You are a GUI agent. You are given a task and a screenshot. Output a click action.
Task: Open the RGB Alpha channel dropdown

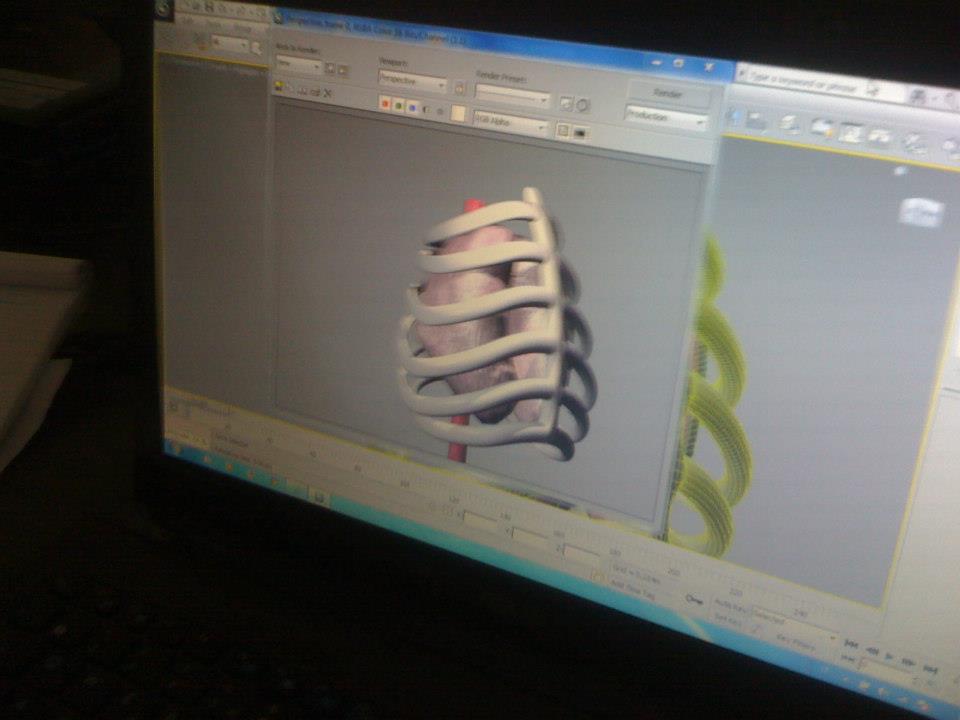pos(511,127)
